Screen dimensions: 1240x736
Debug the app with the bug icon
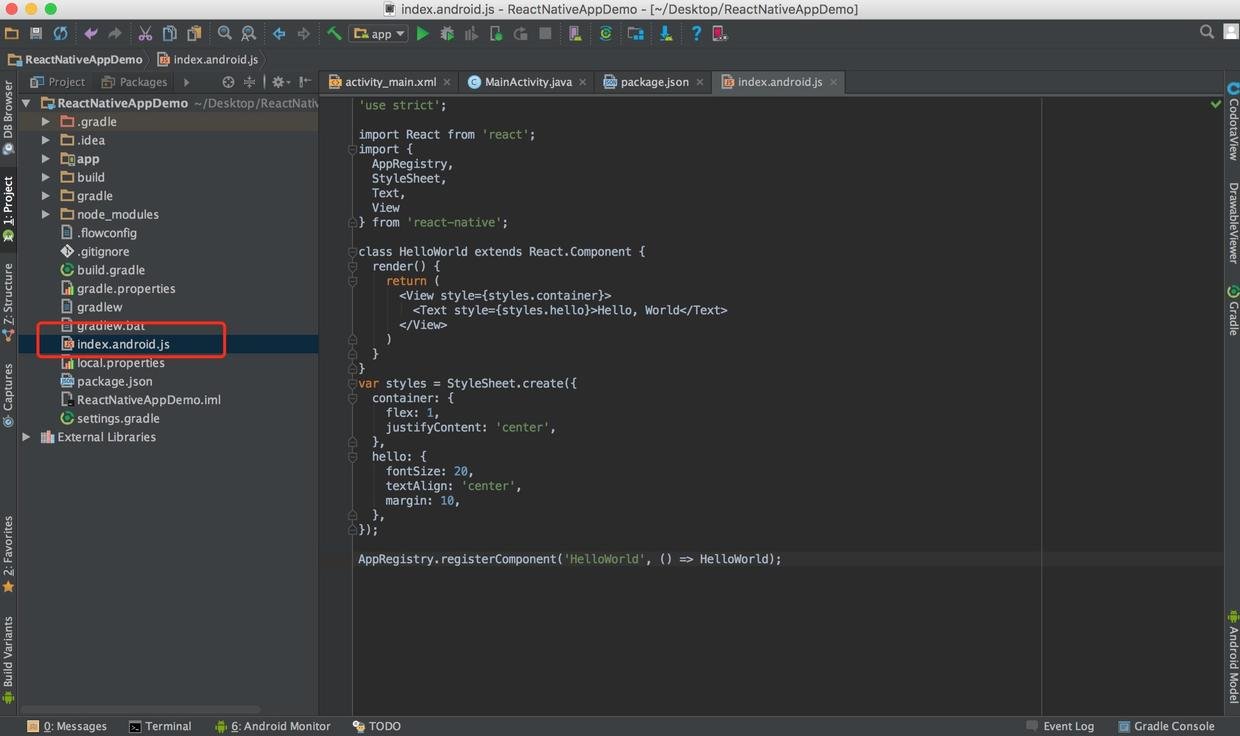pos(447,33)
